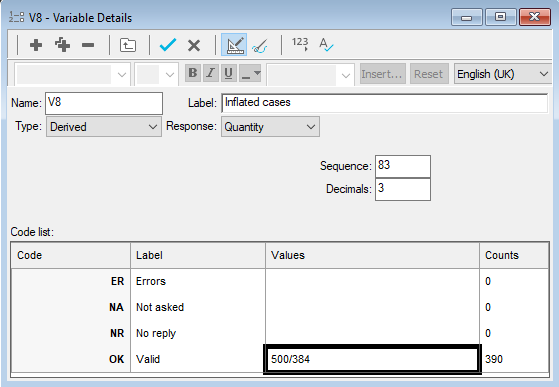Click the Values column header
The width and height of the screenshot is (559, 387).
(372, 256)
